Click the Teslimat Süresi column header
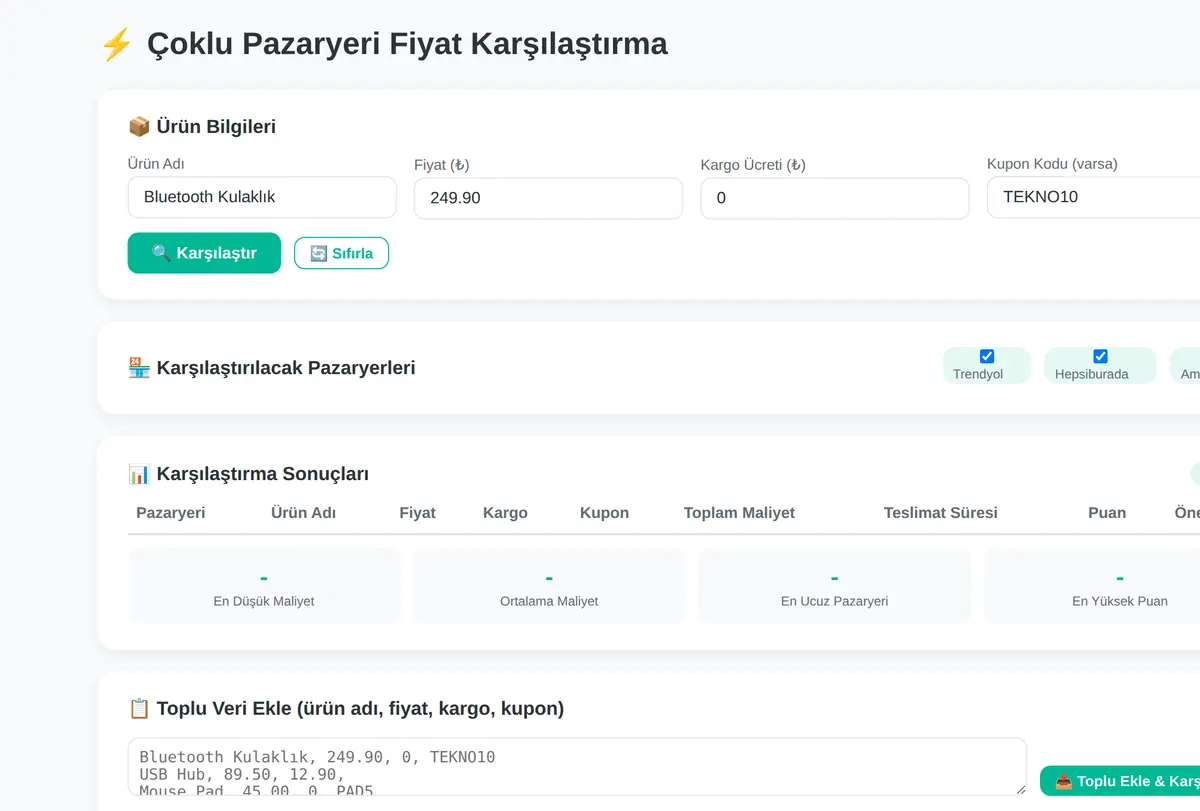The width and height of the screenshot is (1200, 811). pyautogui.click(x=941, y=512)
